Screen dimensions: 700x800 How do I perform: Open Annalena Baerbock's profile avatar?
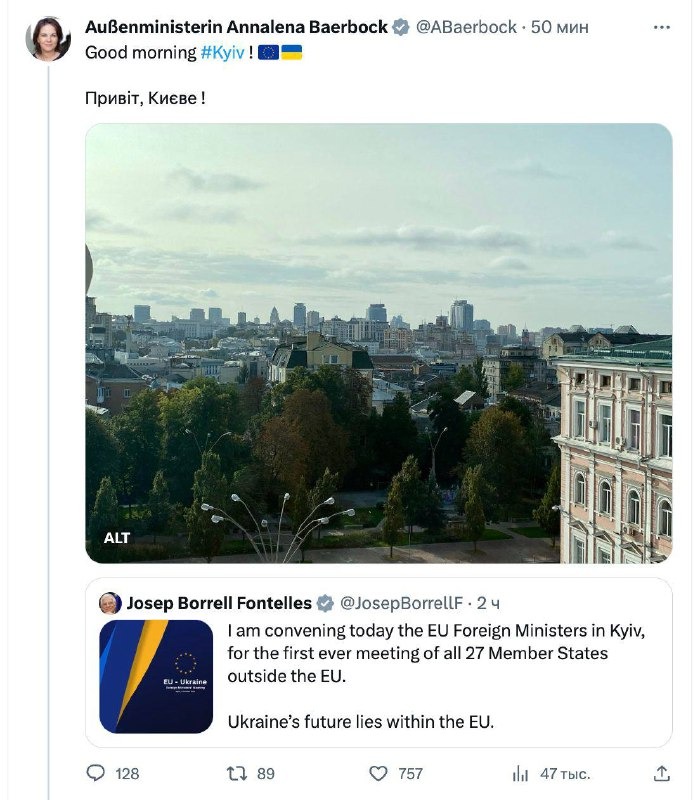48,39
